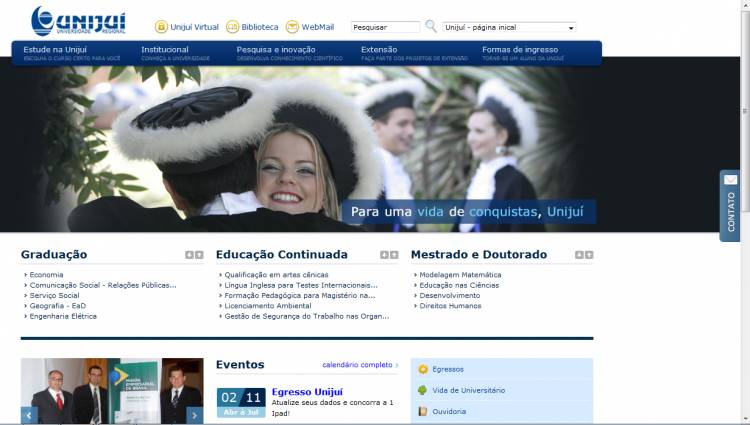Open Engenharia Elétrica course link
This screenshot has height=425, width=750.
63,316
